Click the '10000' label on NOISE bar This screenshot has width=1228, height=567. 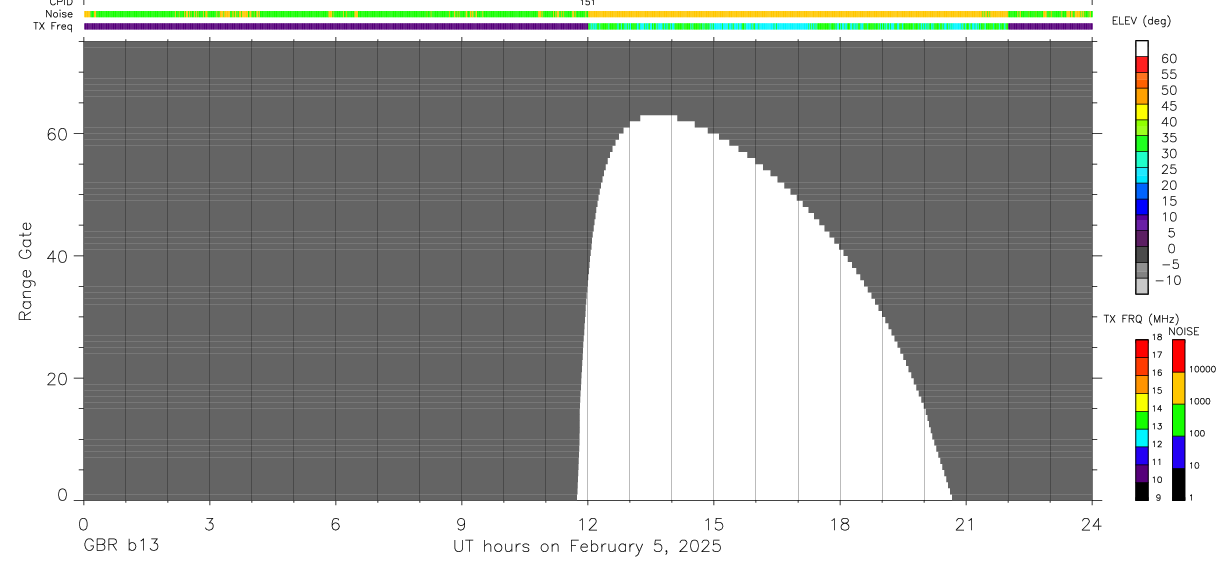[1203, 370]
